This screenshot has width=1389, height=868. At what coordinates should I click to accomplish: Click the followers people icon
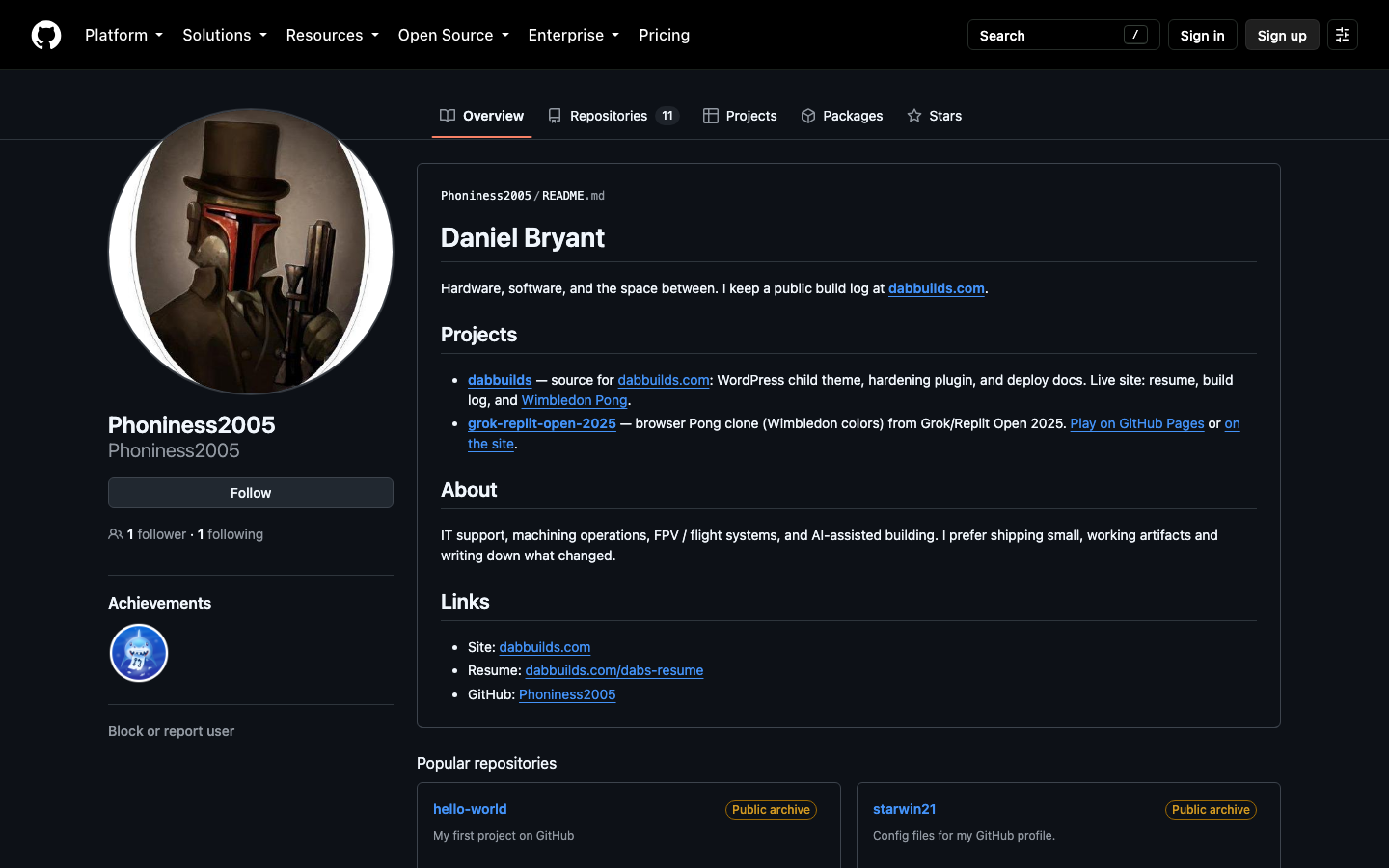[116, 534]
